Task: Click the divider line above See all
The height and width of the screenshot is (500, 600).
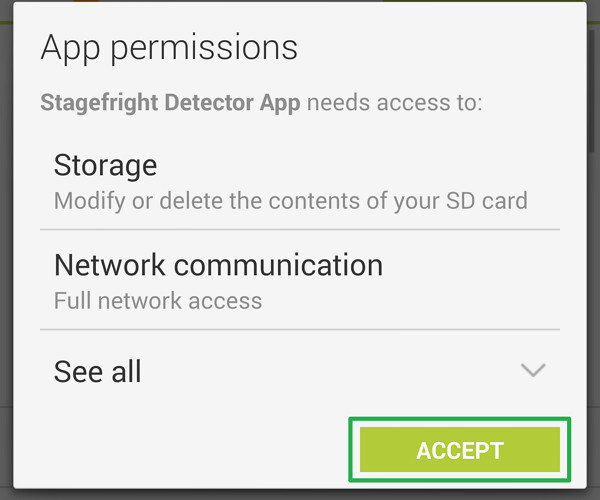Action: pos(300,329)
